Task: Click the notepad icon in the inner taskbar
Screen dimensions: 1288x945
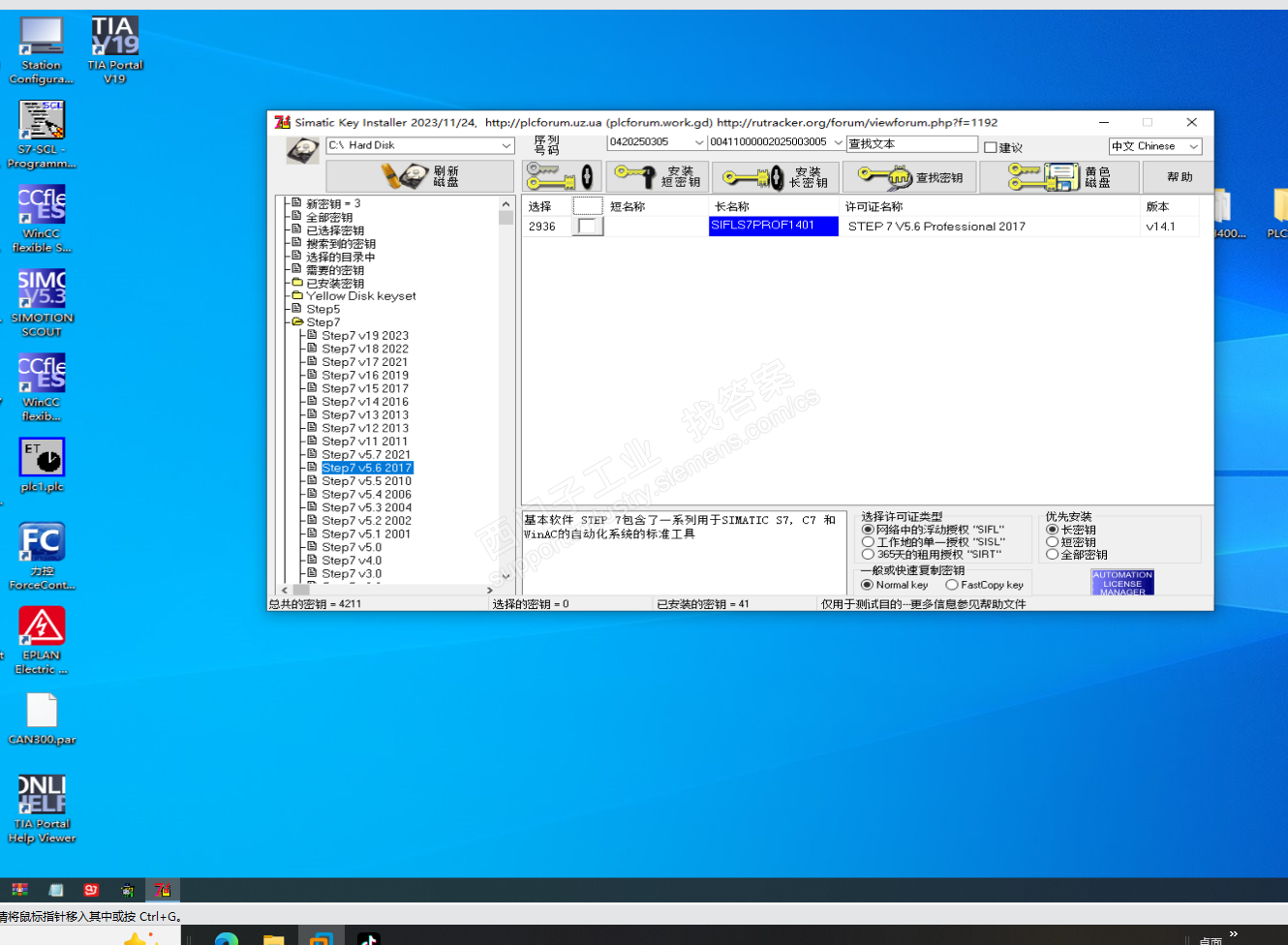Action: pyautogui.click(x=55, y=890)
